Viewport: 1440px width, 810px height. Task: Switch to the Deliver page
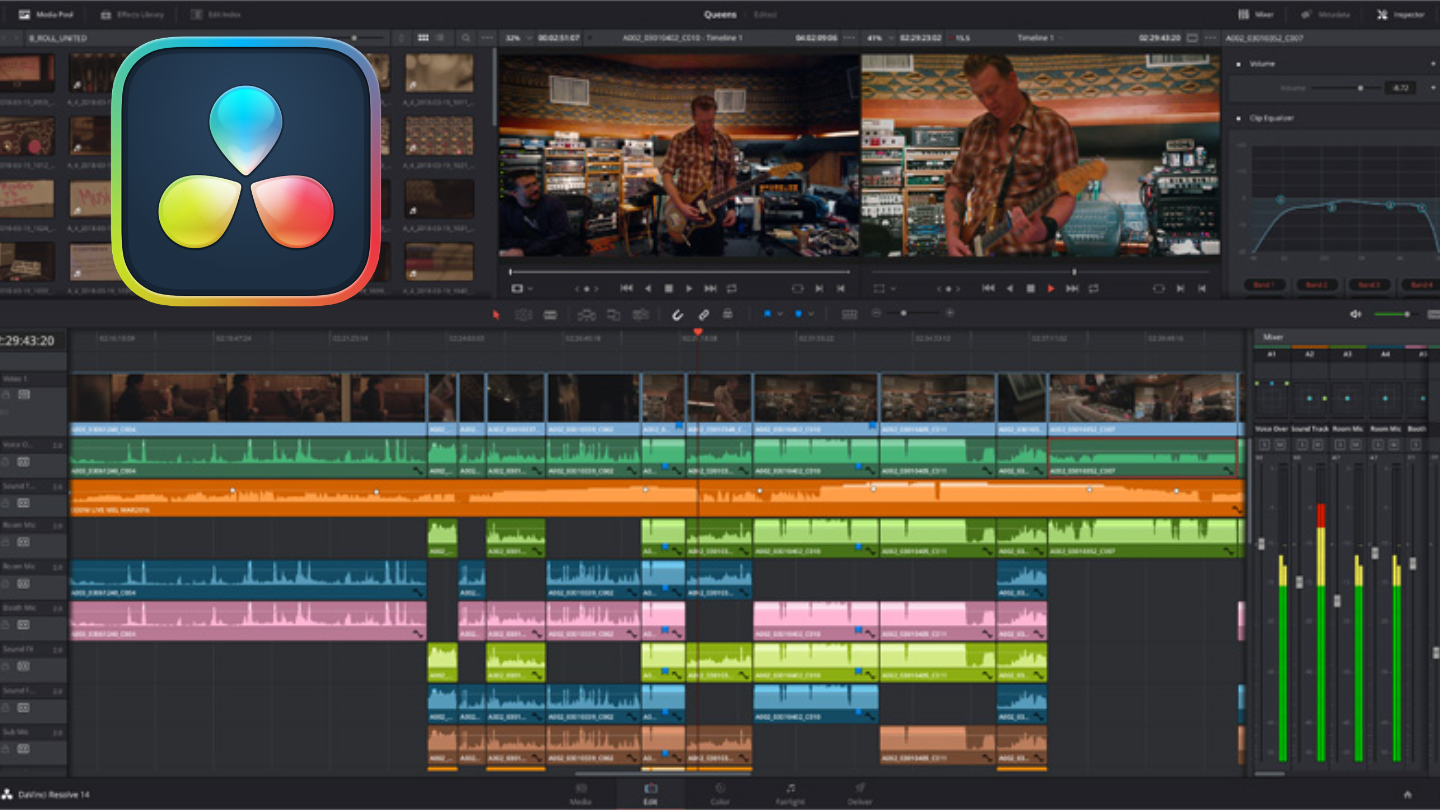[860, 793]
